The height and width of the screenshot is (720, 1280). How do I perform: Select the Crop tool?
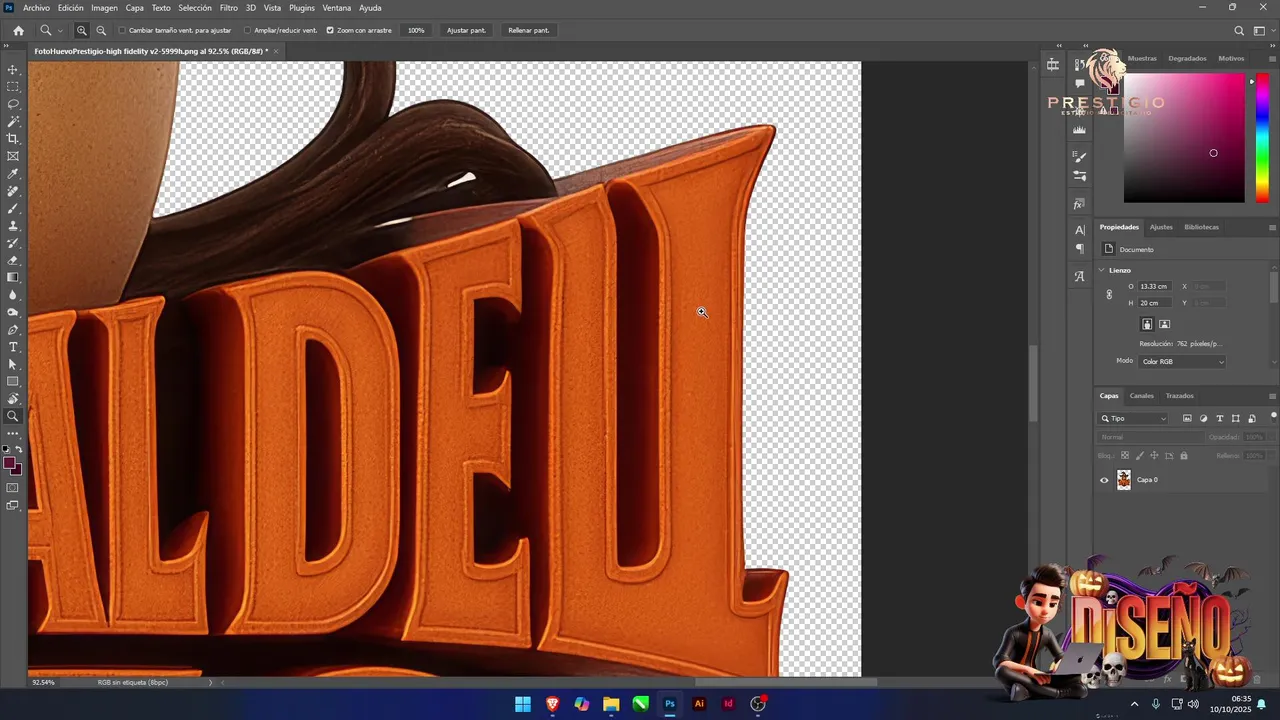tap(13, 139)
